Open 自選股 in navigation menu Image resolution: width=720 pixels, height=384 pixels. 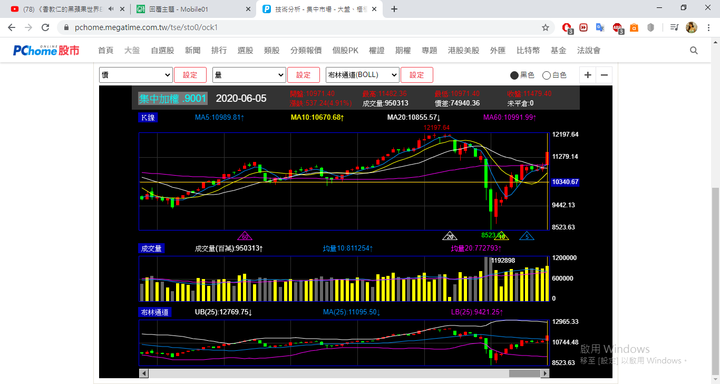coord(163,51)
